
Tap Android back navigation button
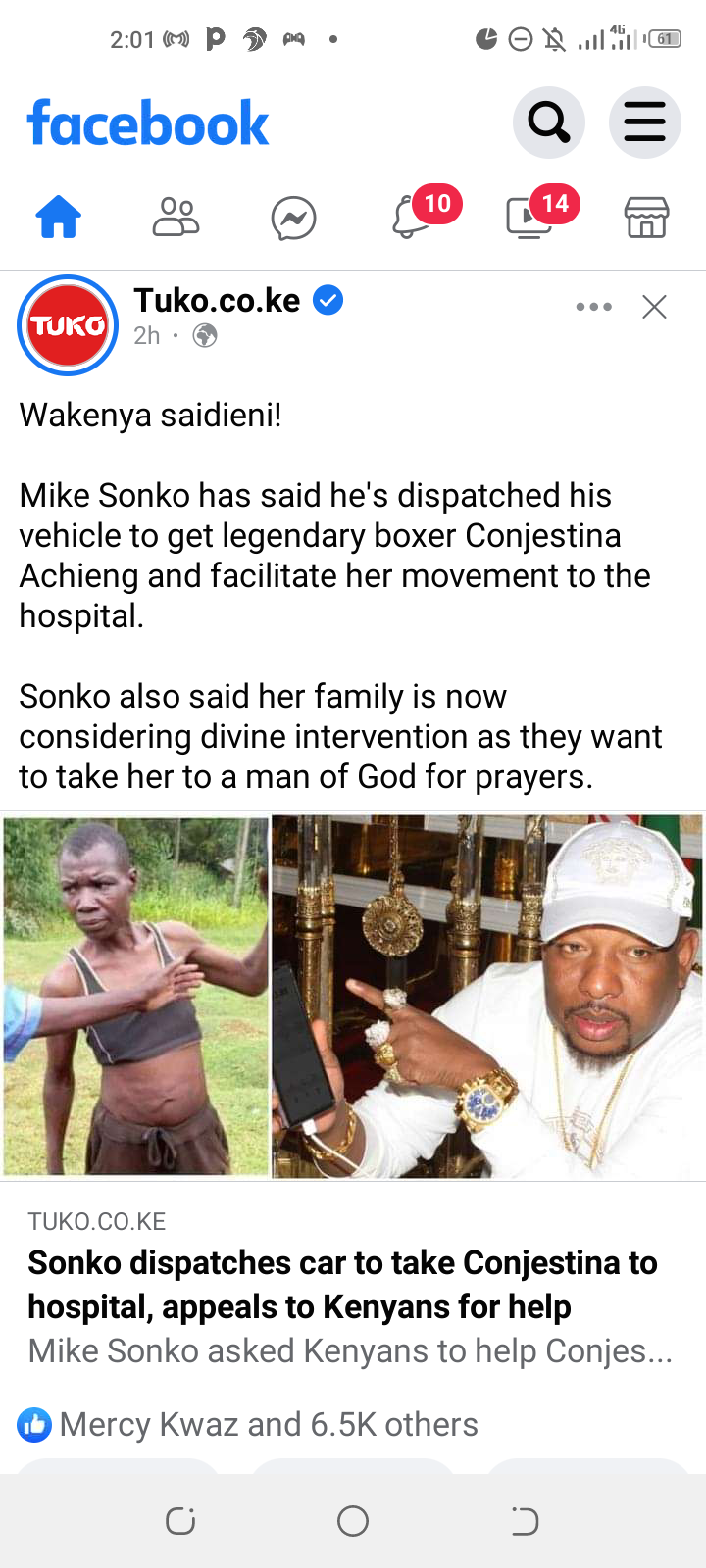pyautogui.click(x=525, y=1521)
